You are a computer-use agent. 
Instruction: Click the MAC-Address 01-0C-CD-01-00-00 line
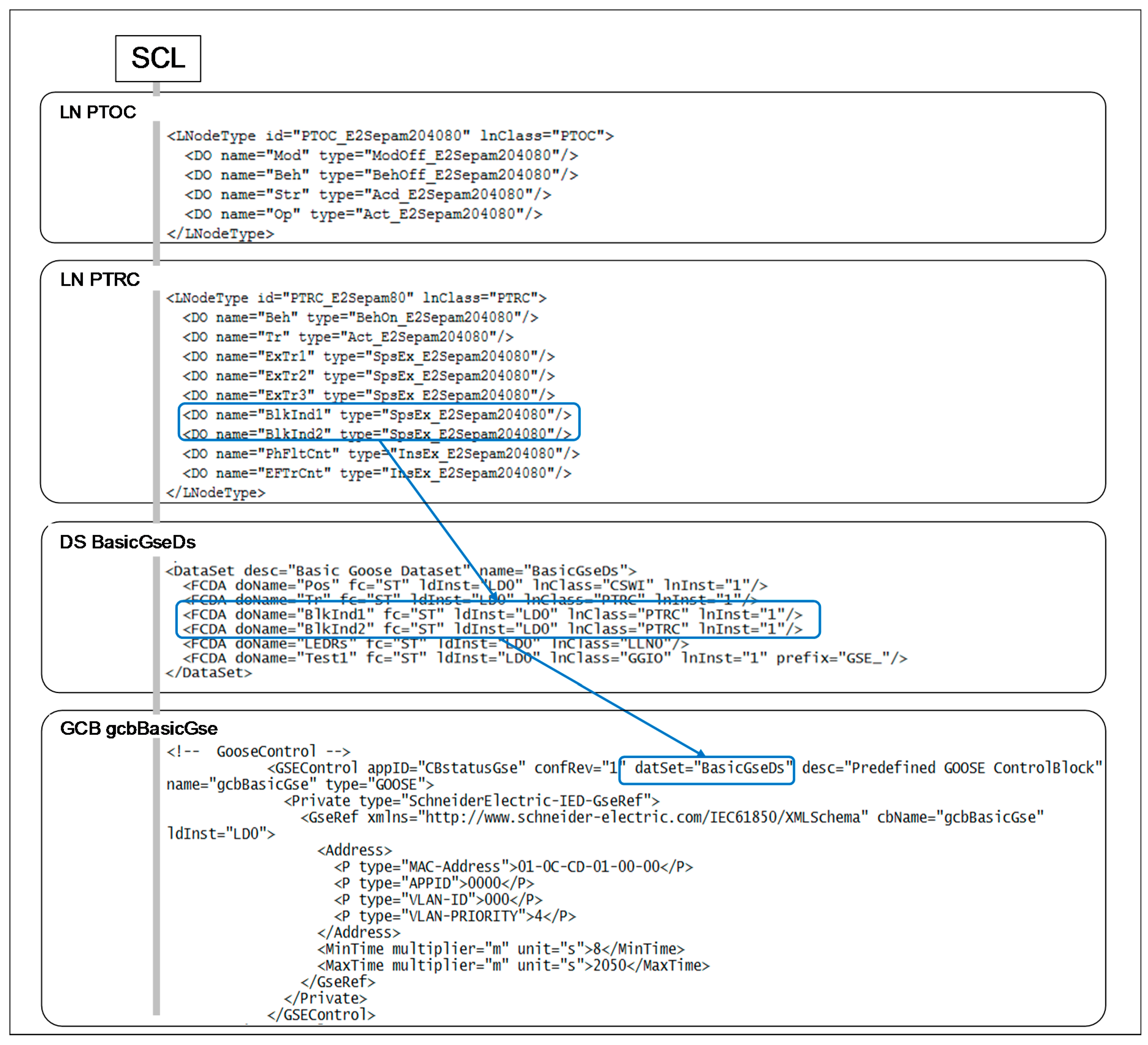tap(513, 867)
